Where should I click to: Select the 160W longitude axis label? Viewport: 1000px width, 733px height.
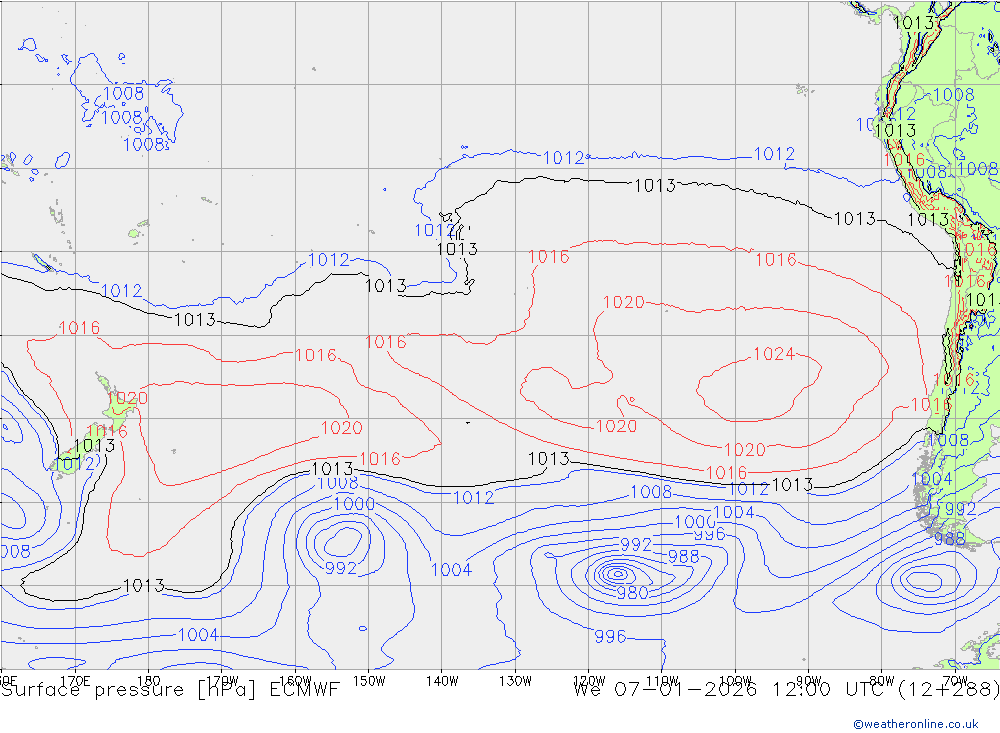295,681
